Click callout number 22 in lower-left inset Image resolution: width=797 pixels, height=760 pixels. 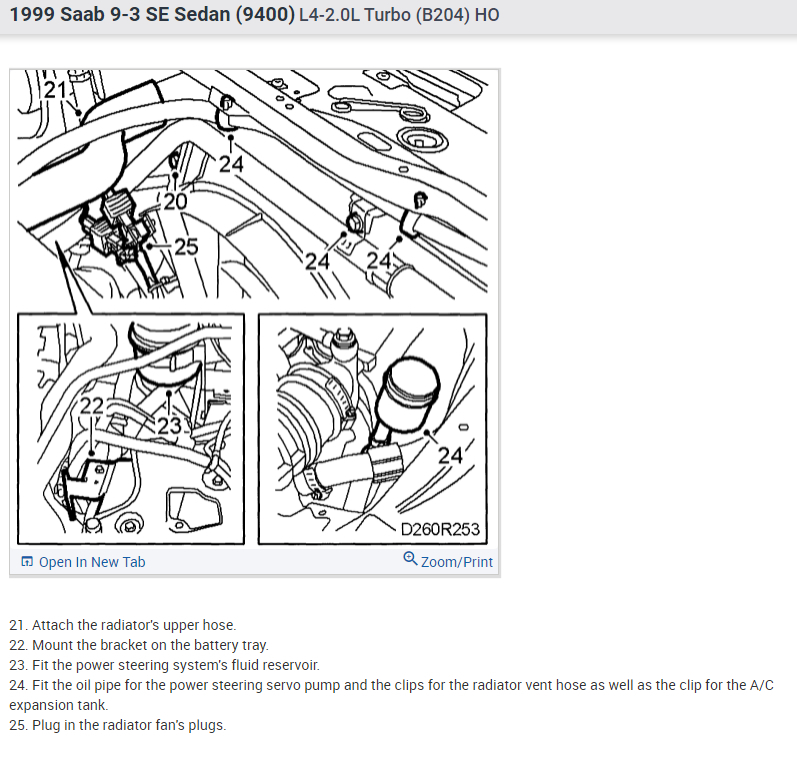point(92,406)
